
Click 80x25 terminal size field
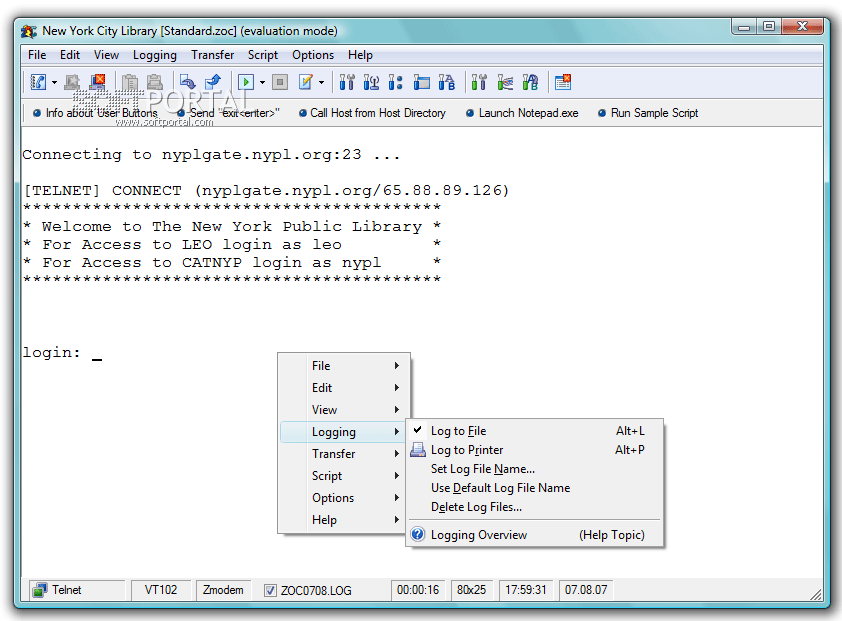click(471, 590)
